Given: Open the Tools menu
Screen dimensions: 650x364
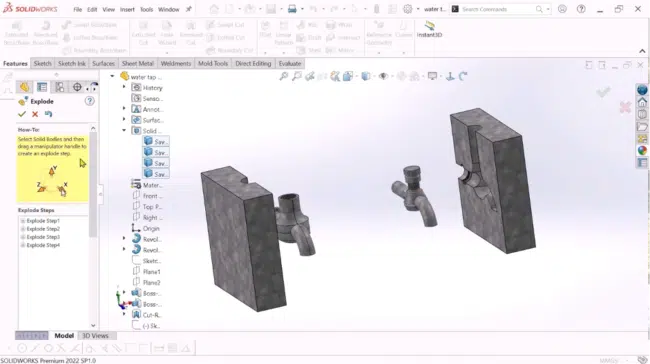Looking at the screenshot, I should [x=146, y=10].
